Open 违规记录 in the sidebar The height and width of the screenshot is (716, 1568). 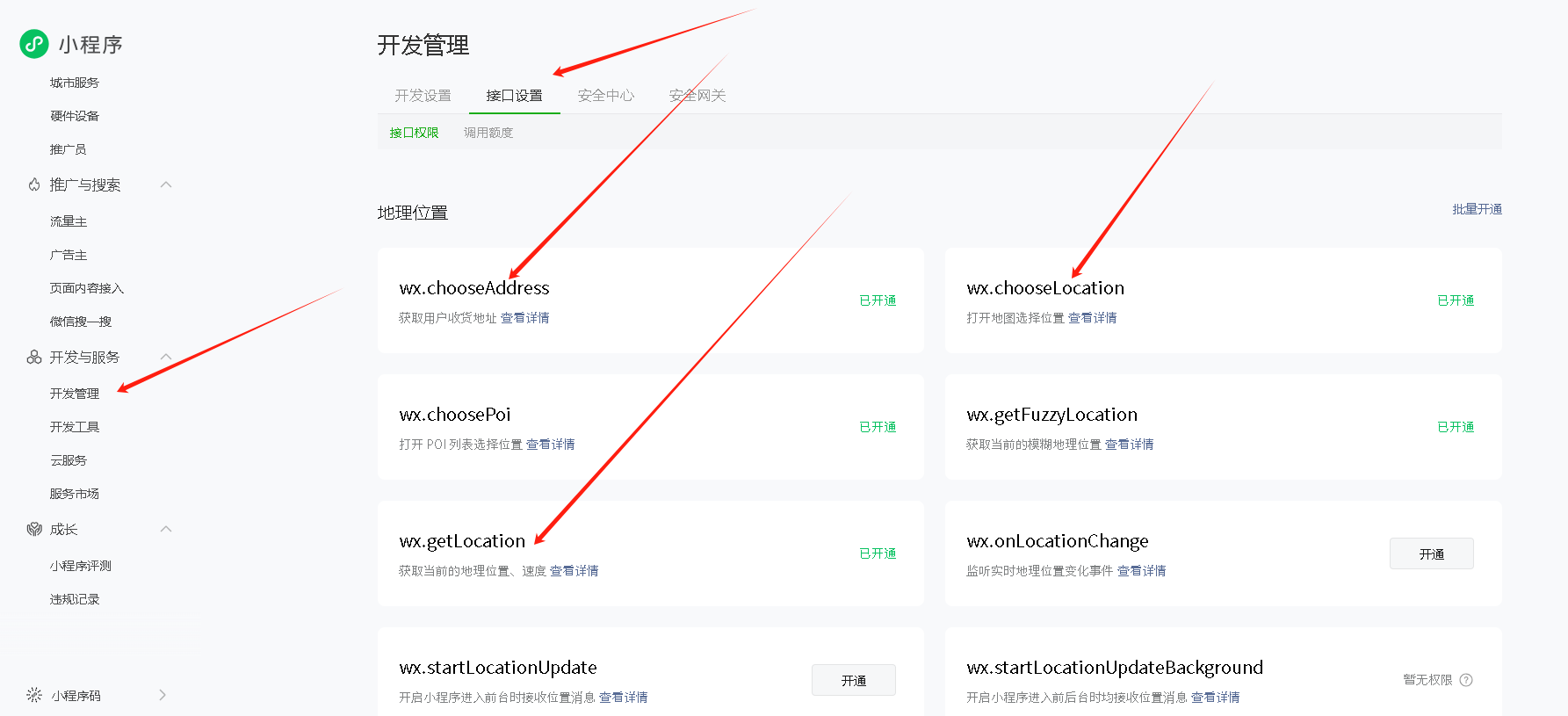(x=75, y=599)
